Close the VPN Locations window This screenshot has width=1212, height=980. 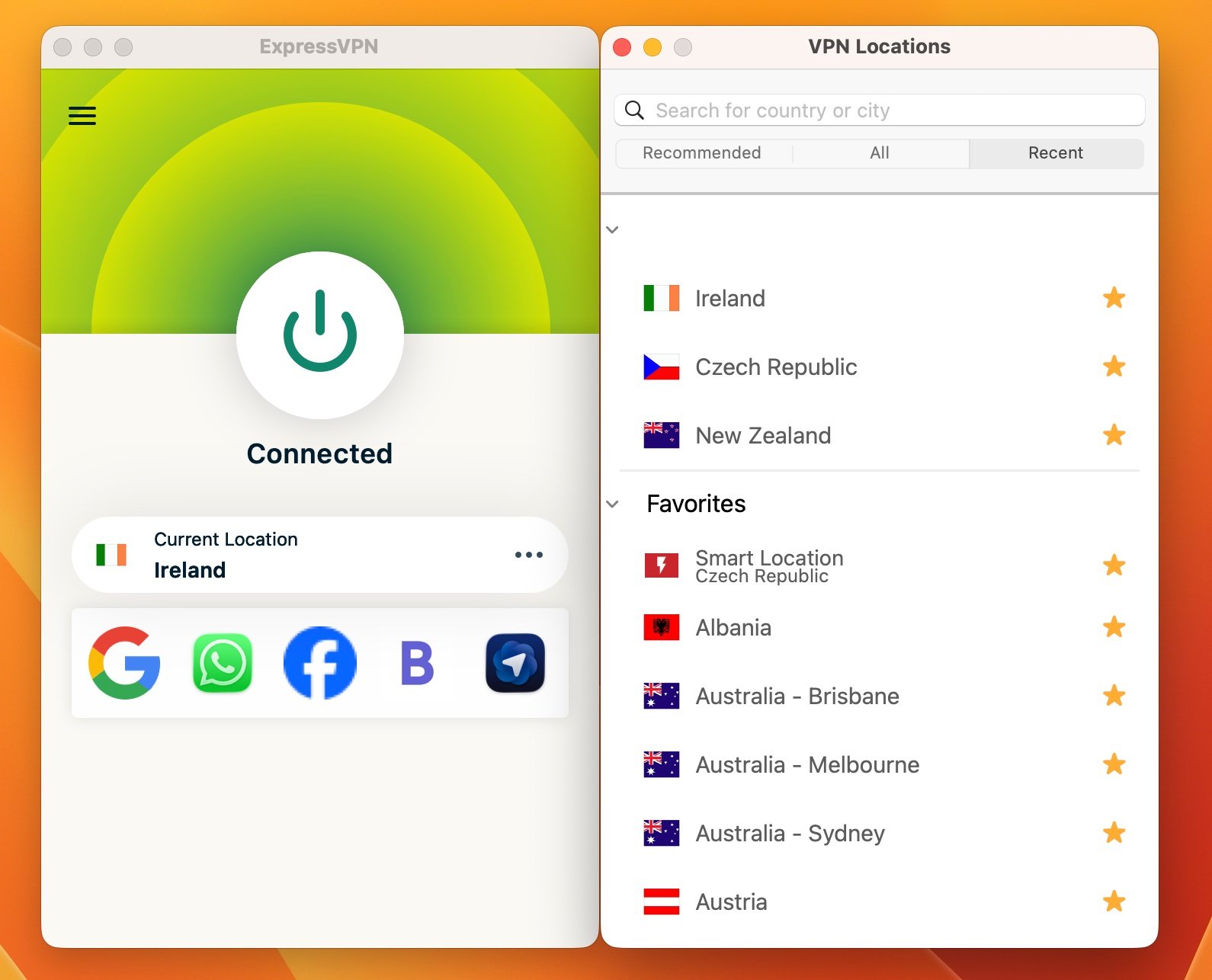pos(622,47)
